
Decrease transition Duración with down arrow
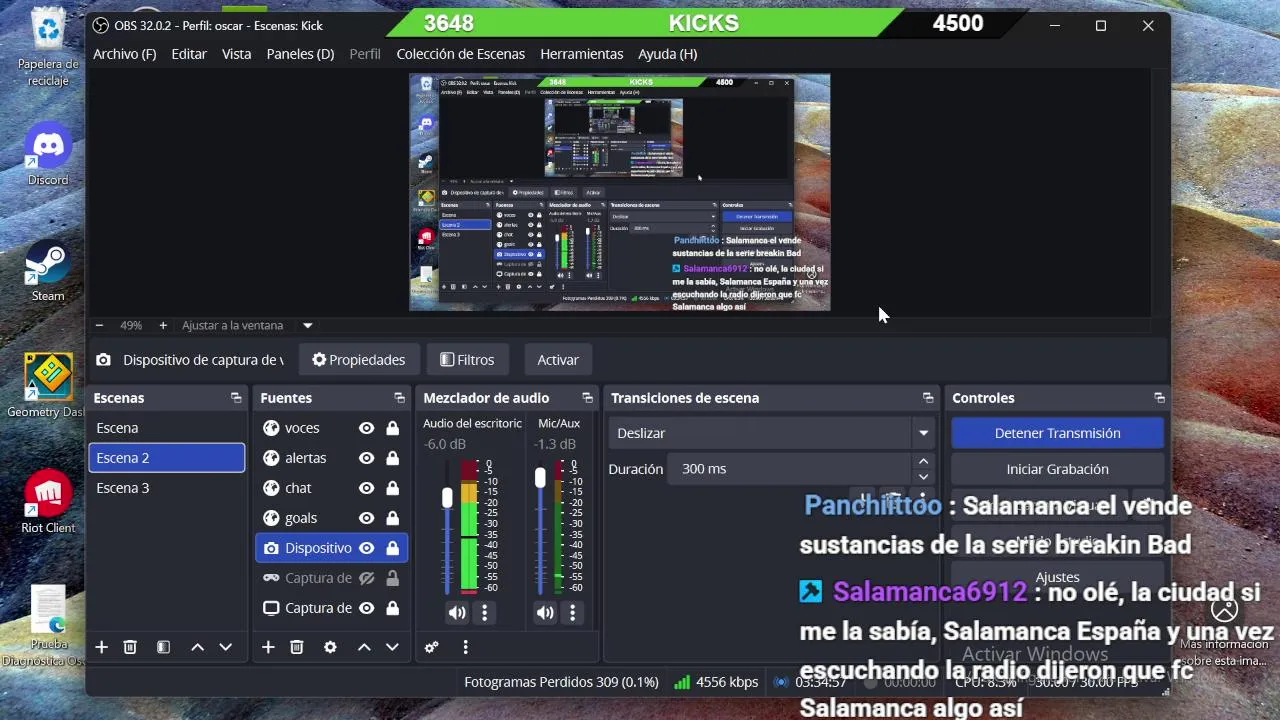point(923,476)
